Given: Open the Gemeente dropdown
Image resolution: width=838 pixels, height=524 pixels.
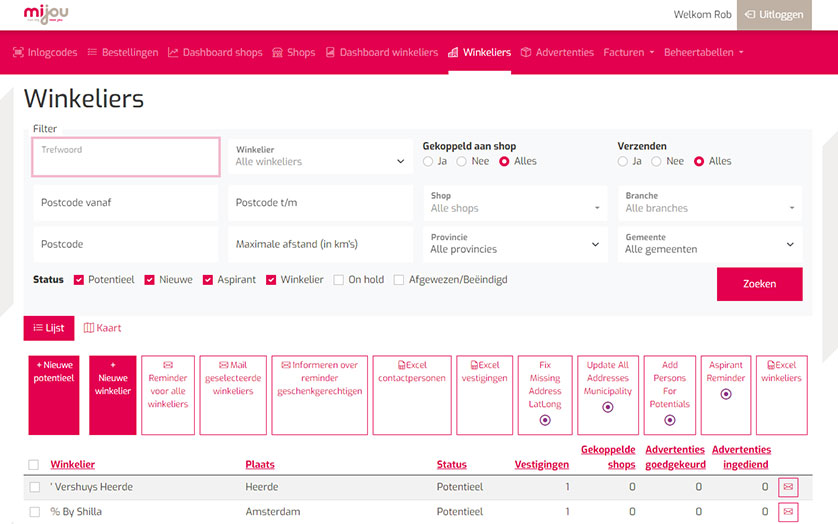Looking at the screenshot, I should [709, 244].
